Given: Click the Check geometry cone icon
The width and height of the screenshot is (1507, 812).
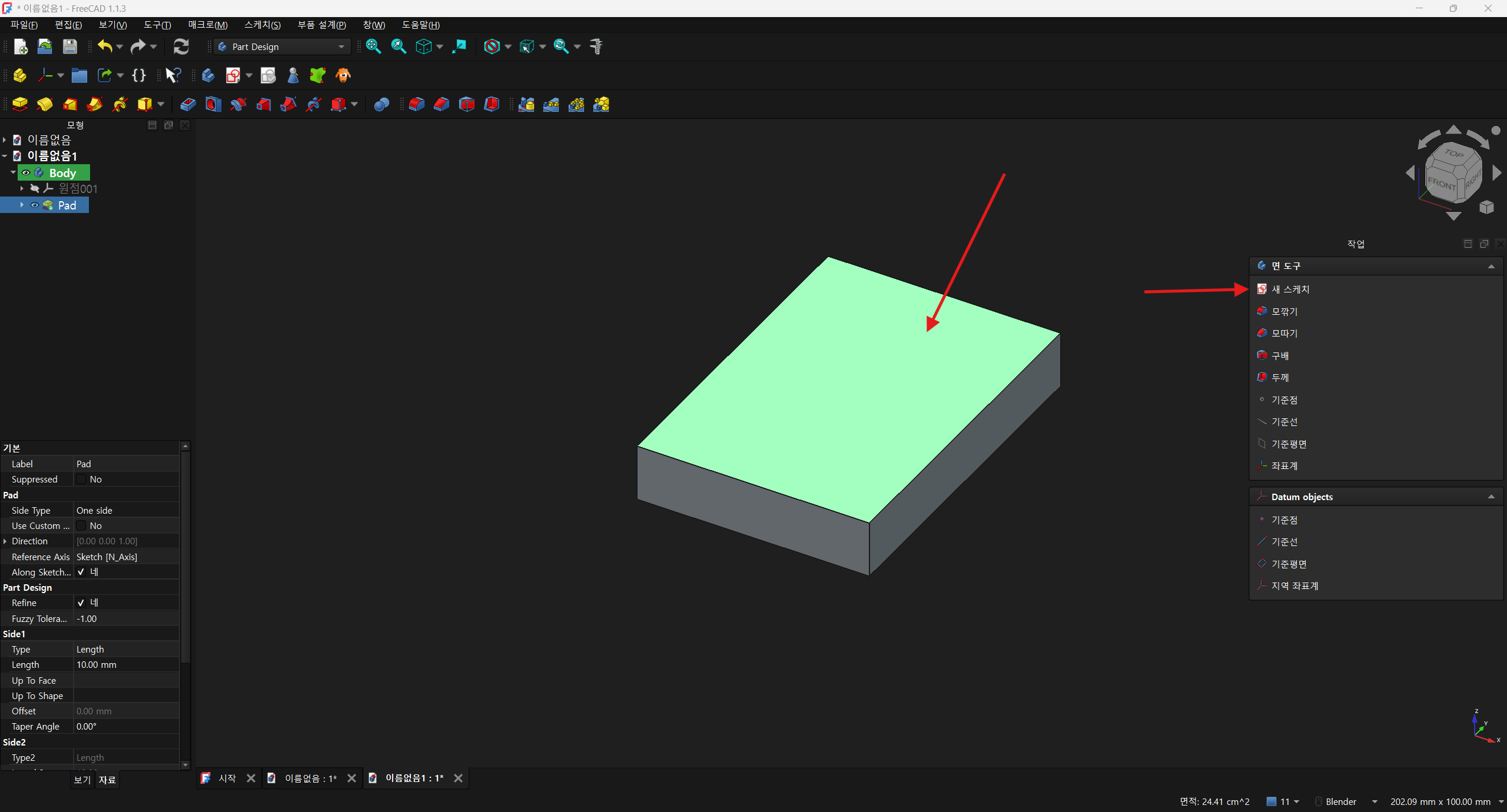Looking at the screenshot, I should point(293,75).
